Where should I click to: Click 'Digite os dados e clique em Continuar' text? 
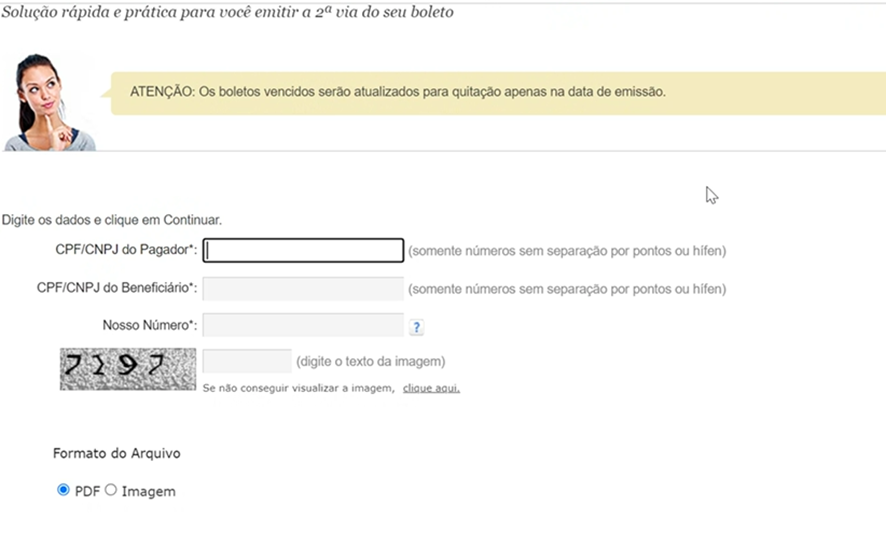(112, 220)
